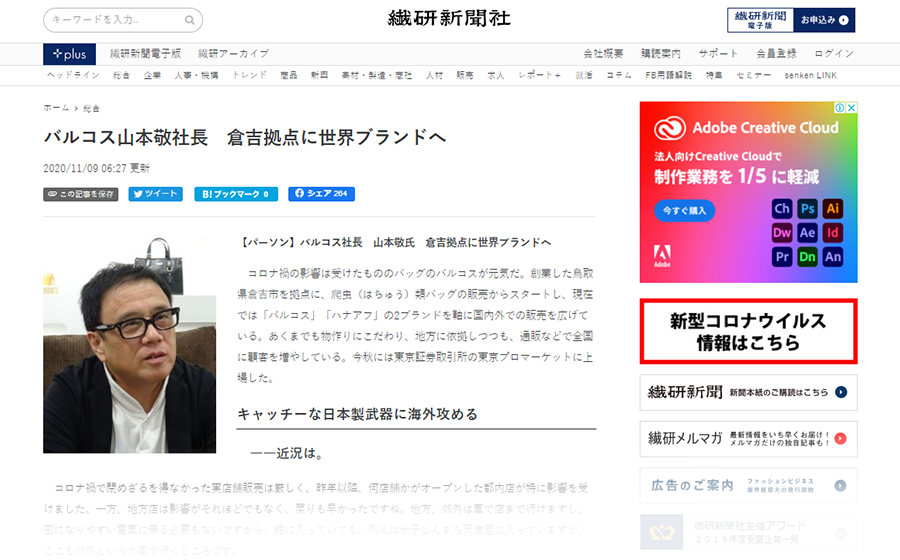Click ログイン link
This screenshot has width=900, height=560.
tap(834, 54)
